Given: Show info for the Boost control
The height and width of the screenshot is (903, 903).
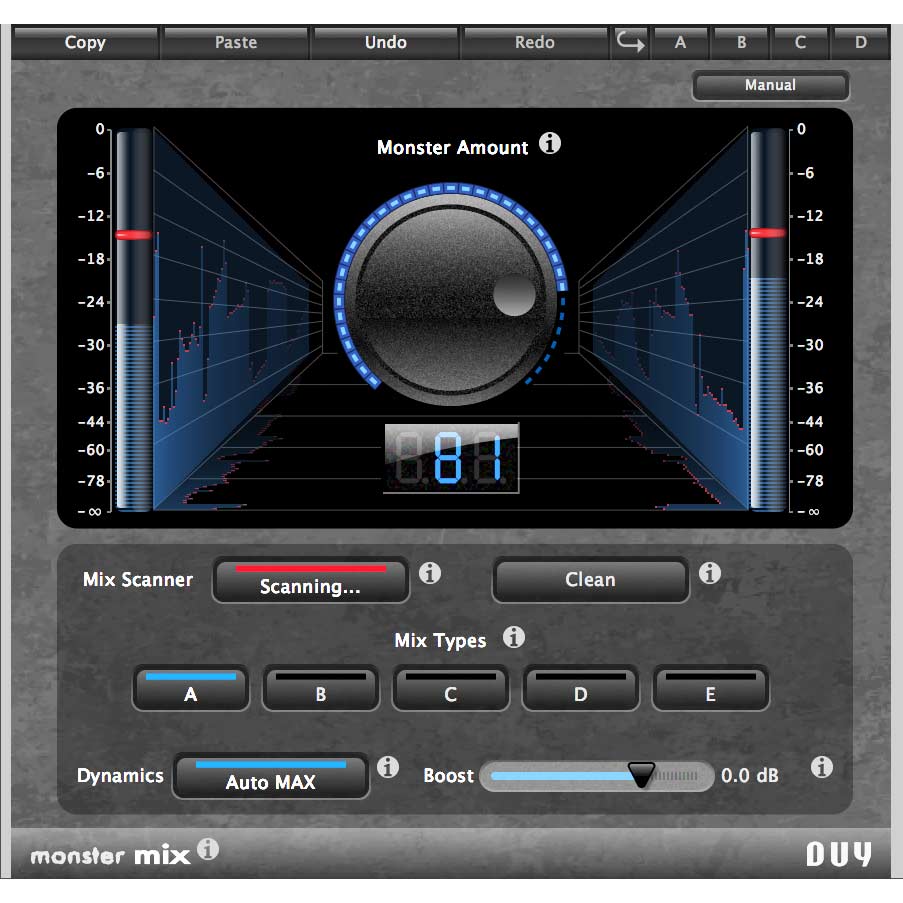Looking at the screenshot, I should [822, 768].
